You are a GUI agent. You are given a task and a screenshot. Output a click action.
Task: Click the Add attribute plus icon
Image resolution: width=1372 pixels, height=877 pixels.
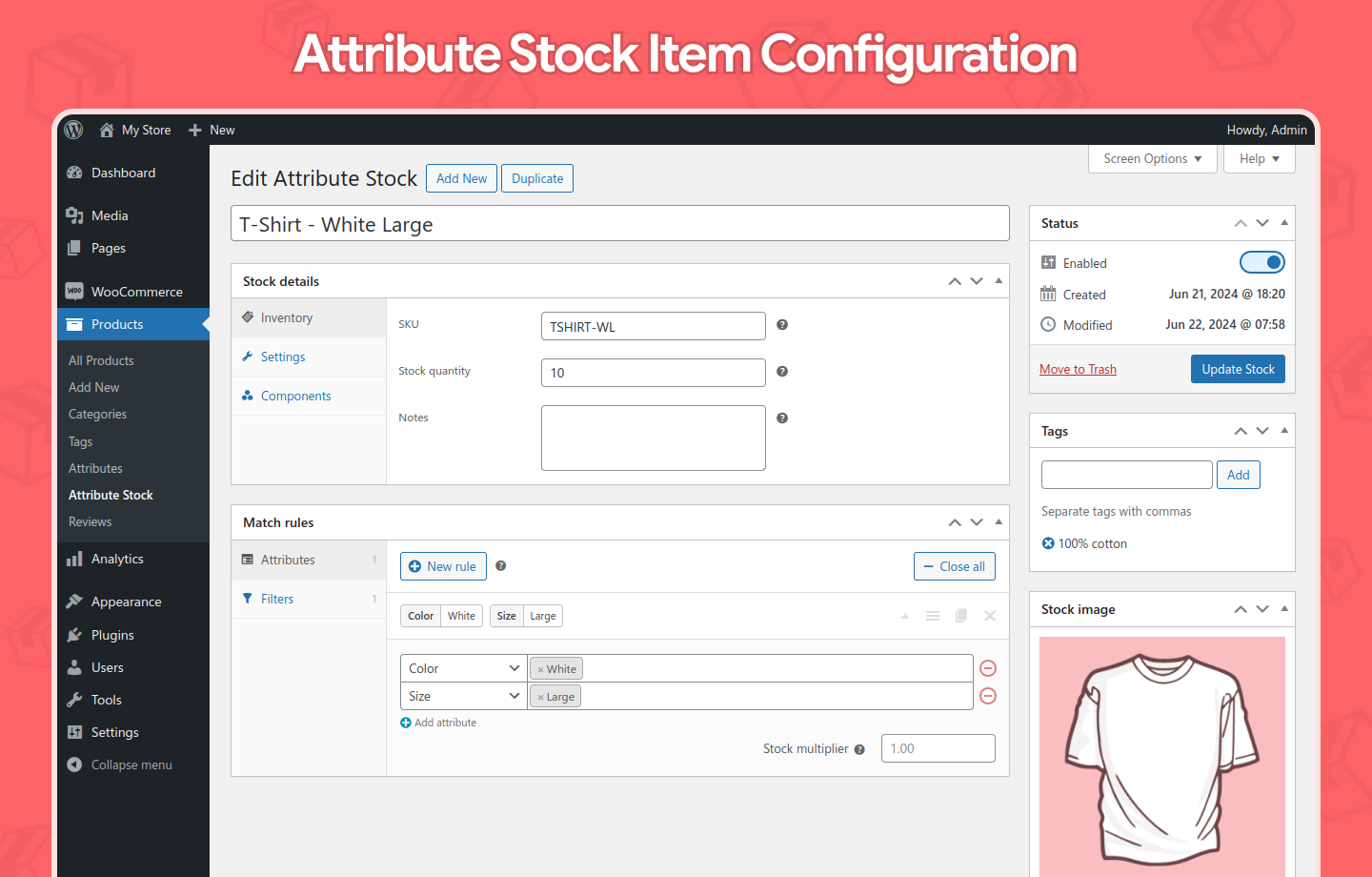coord(406,723)
